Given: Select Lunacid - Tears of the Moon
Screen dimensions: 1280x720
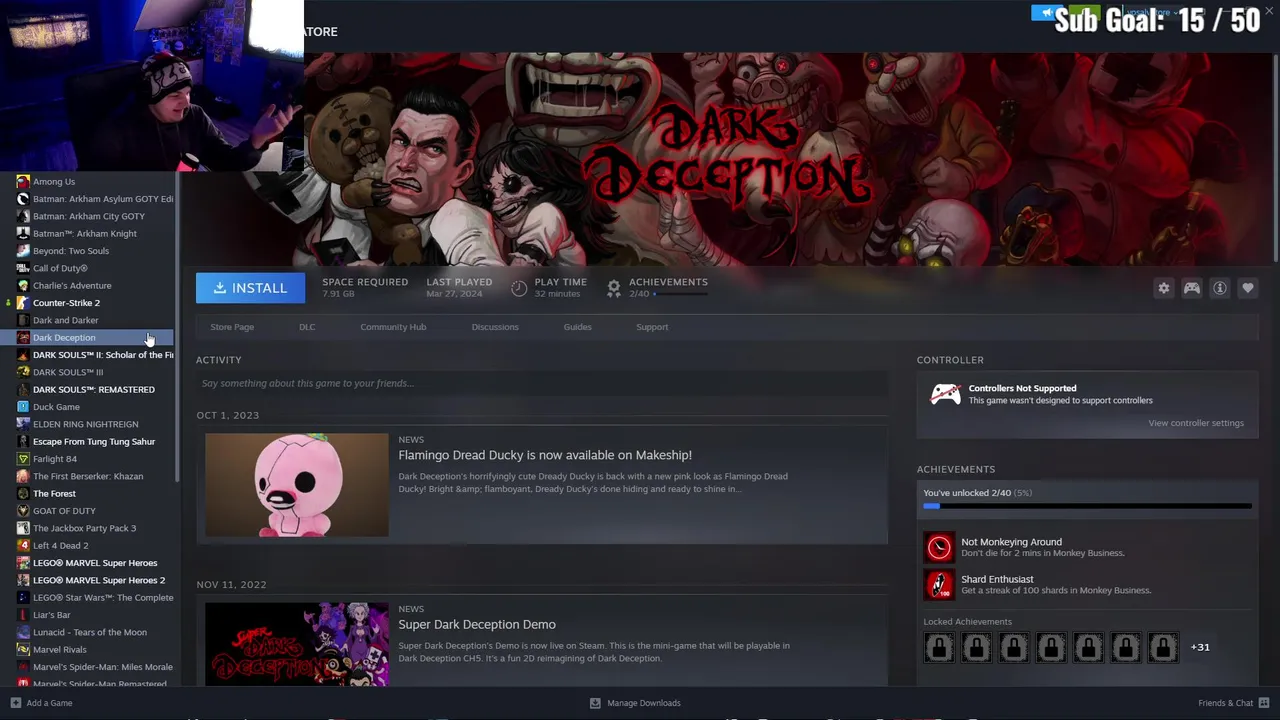Looking at the screenshot, I should tap(90, 632).
